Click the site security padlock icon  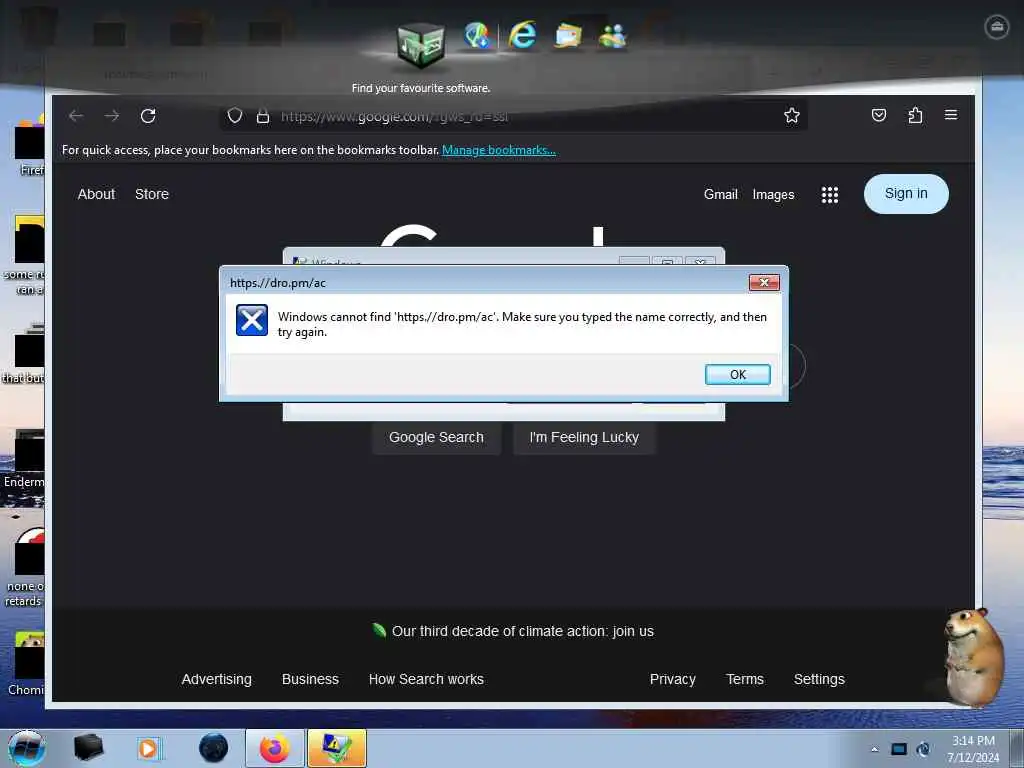coord(263,116)
